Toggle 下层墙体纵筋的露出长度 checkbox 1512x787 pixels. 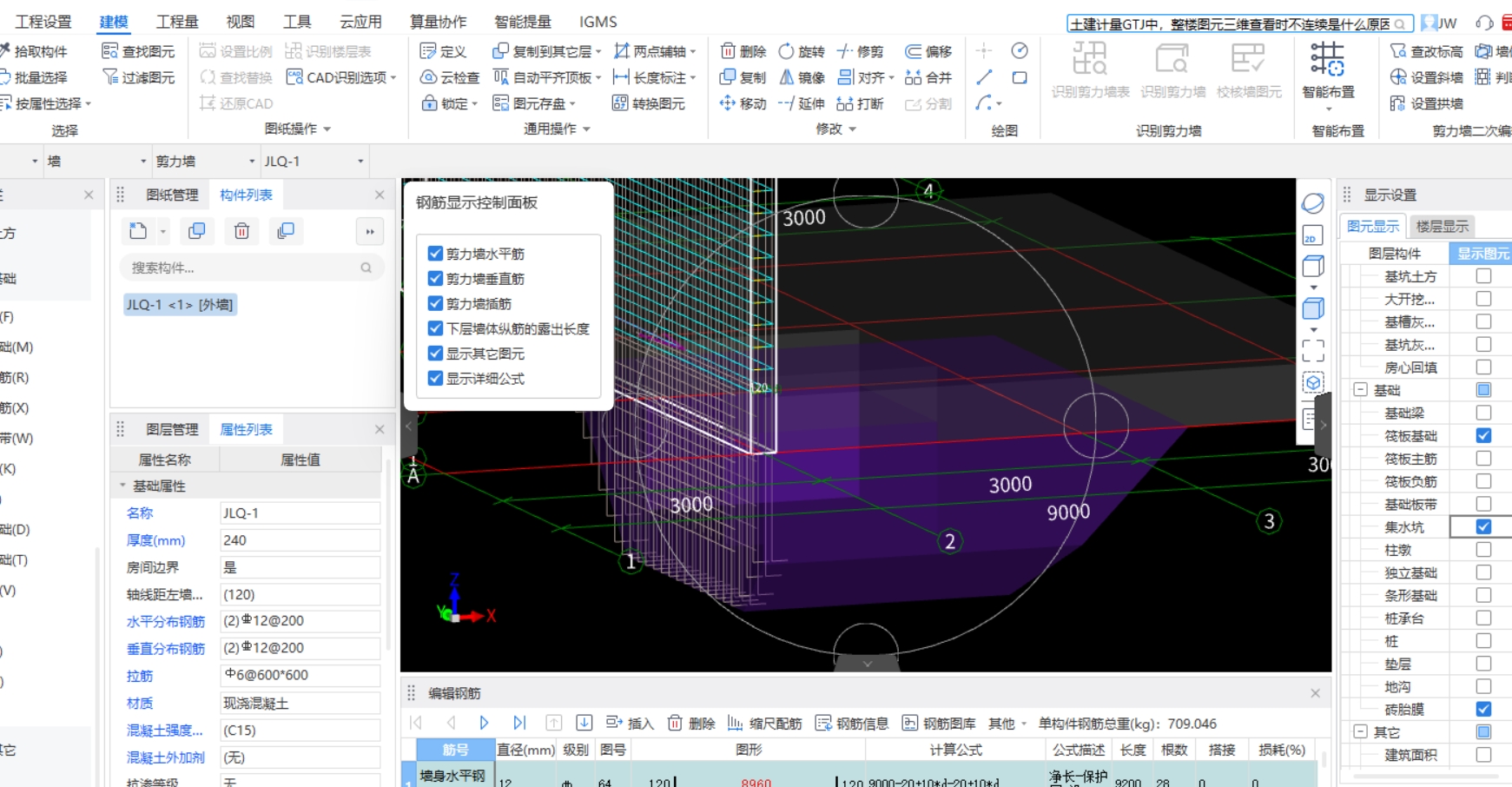pos(435,328)
